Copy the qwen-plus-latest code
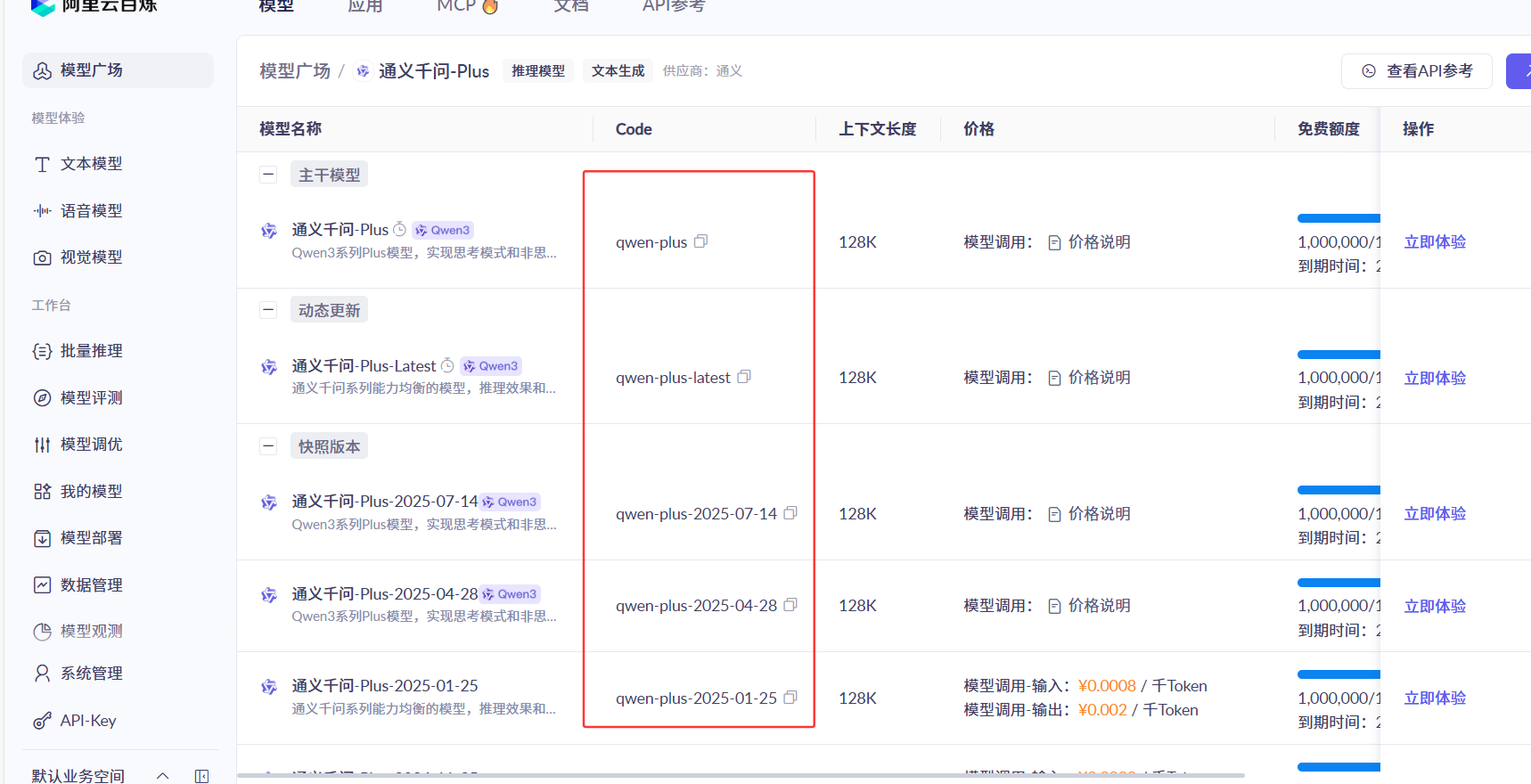The width and height of the screenshot is (1531, 784). pos(744,377)
